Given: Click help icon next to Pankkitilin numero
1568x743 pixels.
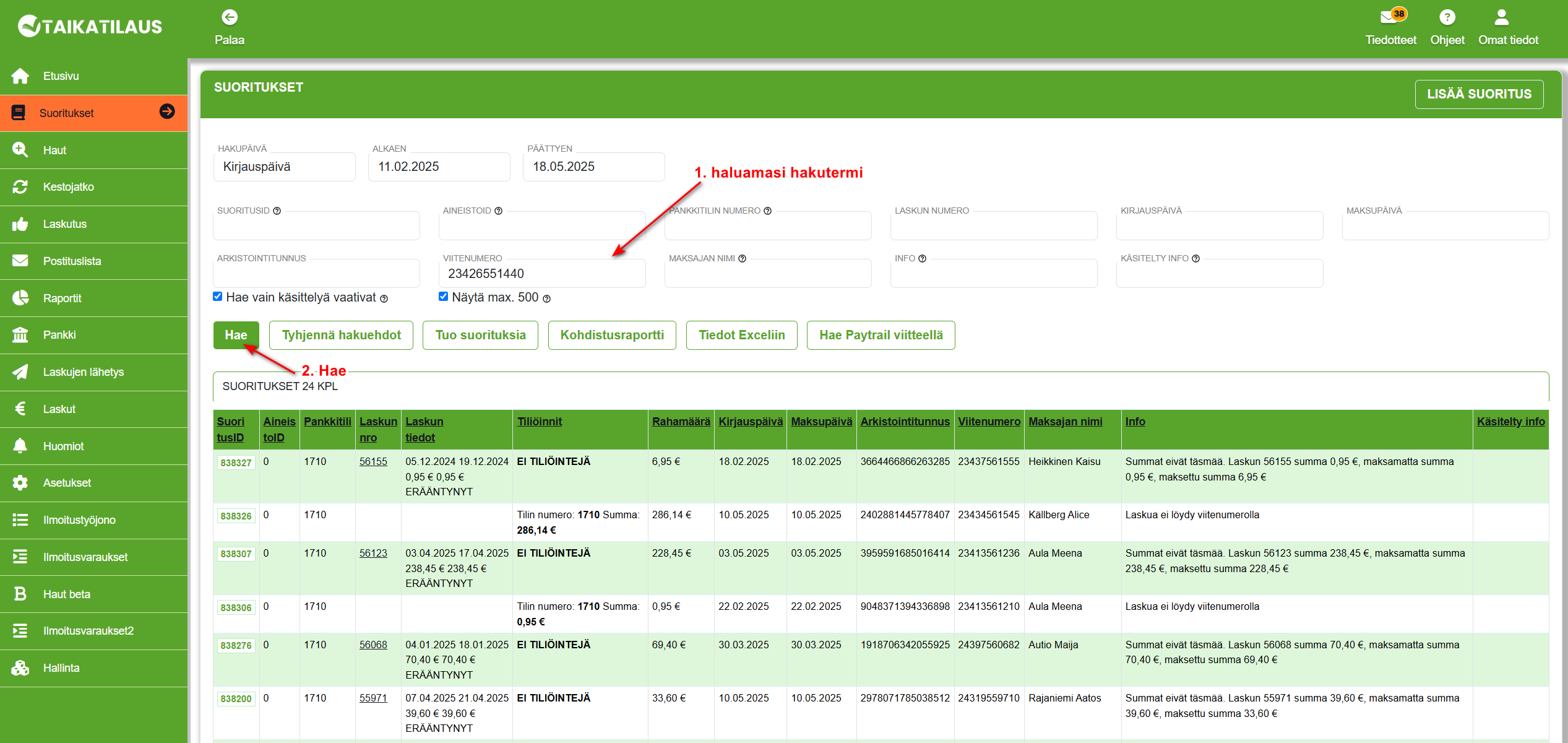Looking at the screenshot, I should point(768,211).
